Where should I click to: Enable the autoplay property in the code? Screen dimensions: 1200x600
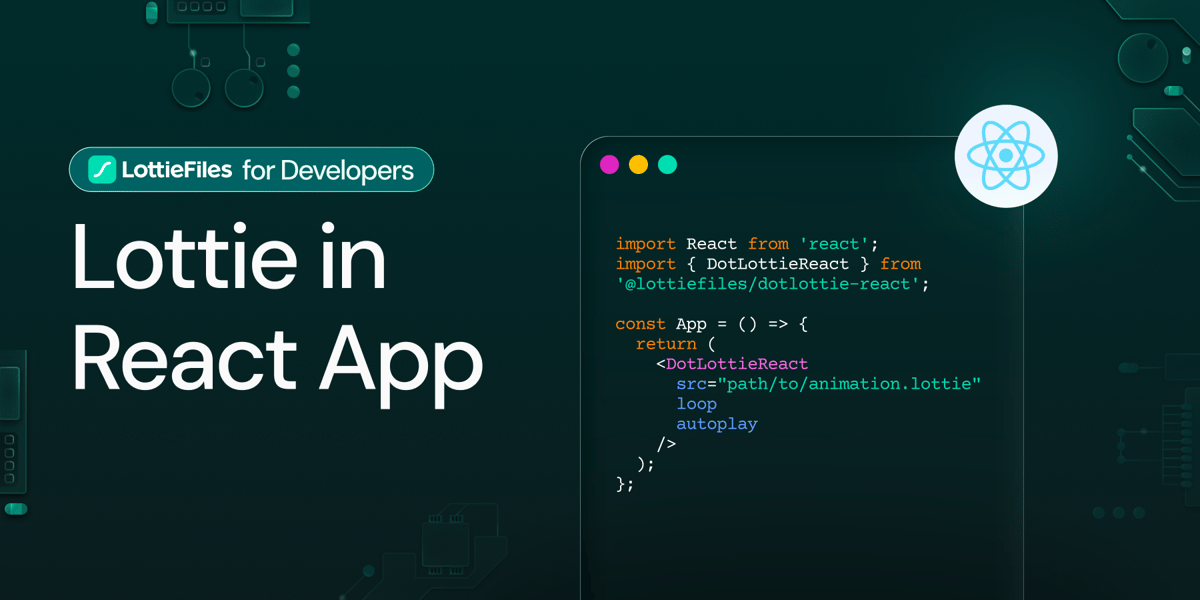click(716, 423)
